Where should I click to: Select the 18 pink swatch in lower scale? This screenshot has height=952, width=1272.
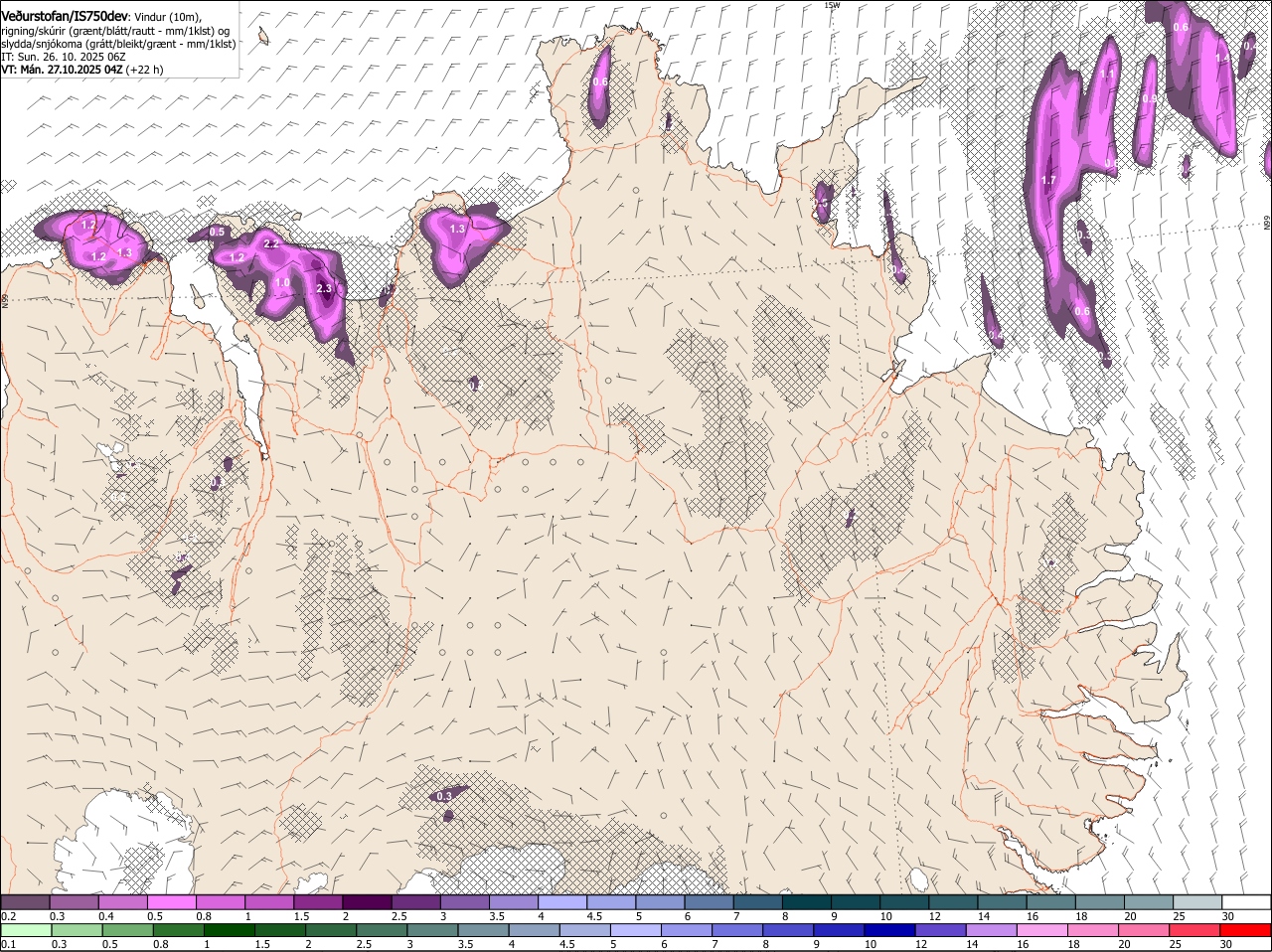1095,930
